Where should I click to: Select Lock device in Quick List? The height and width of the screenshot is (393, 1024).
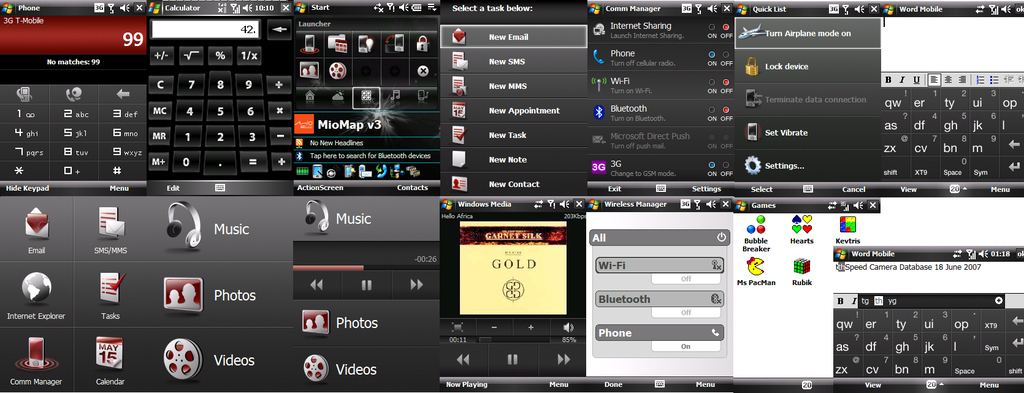click(x=807, y=66)
